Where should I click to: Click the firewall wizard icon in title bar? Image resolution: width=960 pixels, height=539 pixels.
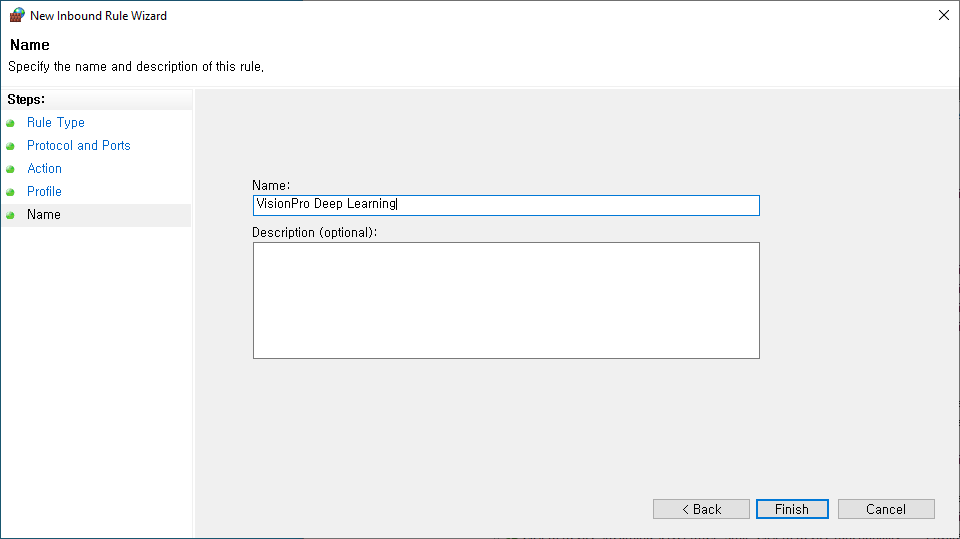(17, 15)
